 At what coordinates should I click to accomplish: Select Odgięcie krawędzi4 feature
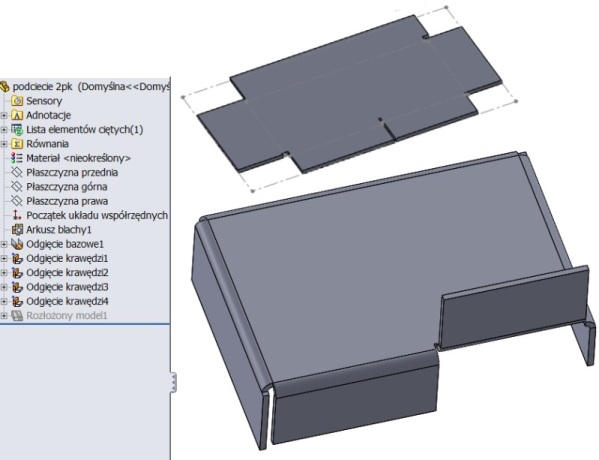coord(67,301)
